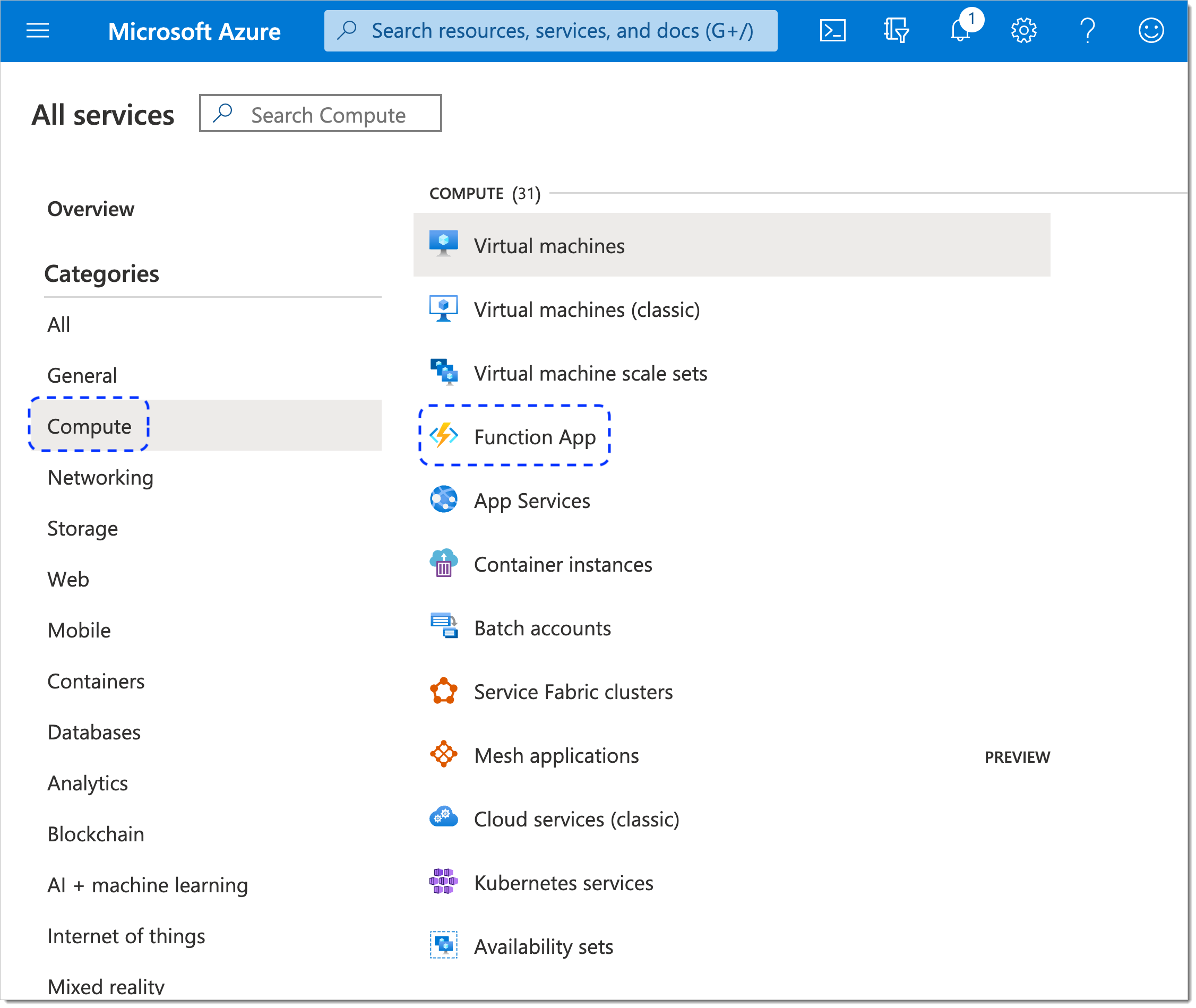Image resolution: width=1196 pixels, height=1008 pixels.
Task: Click the Availability sets icon
Action: 443,946
